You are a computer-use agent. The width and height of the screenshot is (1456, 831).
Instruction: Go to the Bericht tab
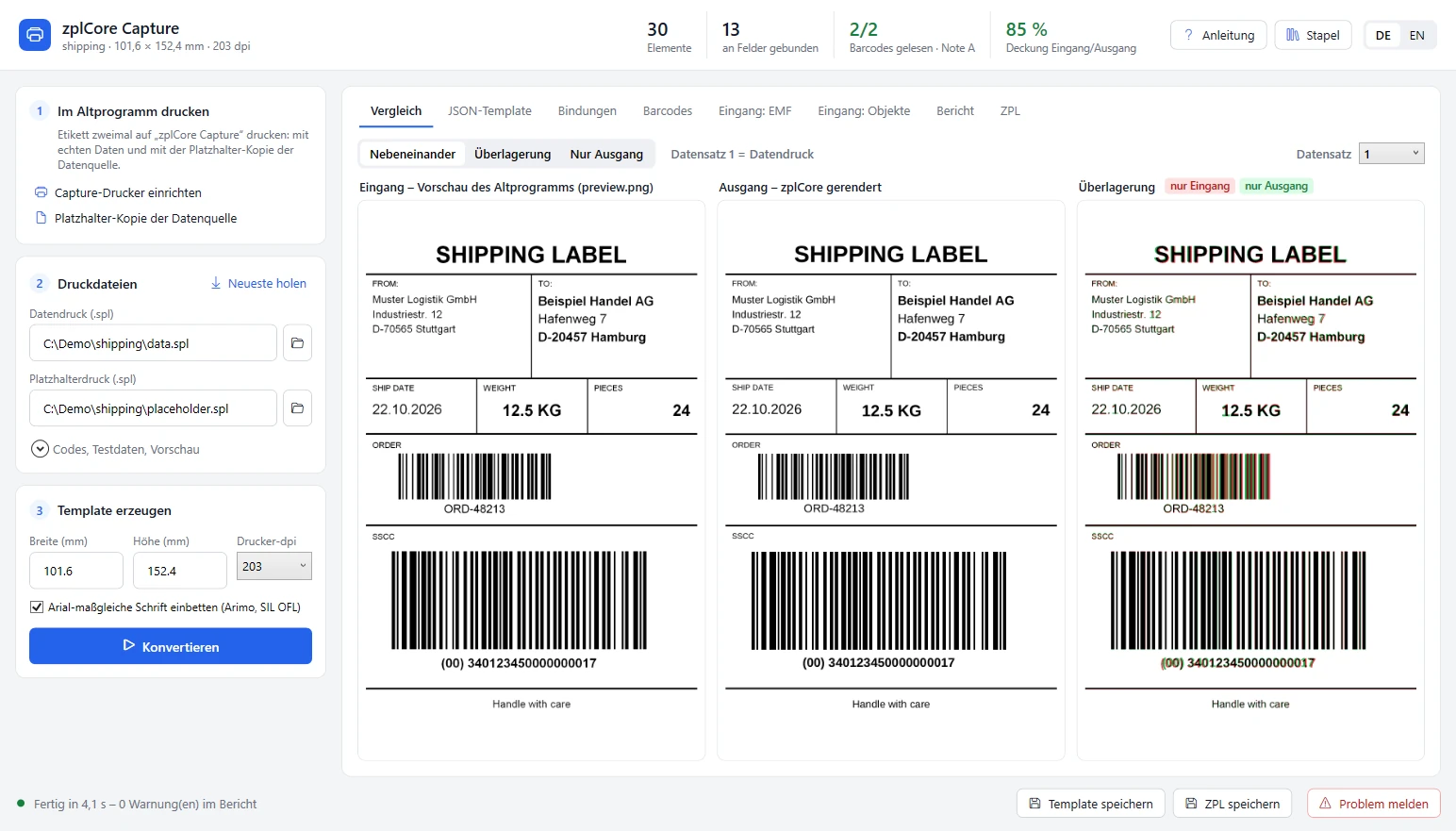[955, 111]
